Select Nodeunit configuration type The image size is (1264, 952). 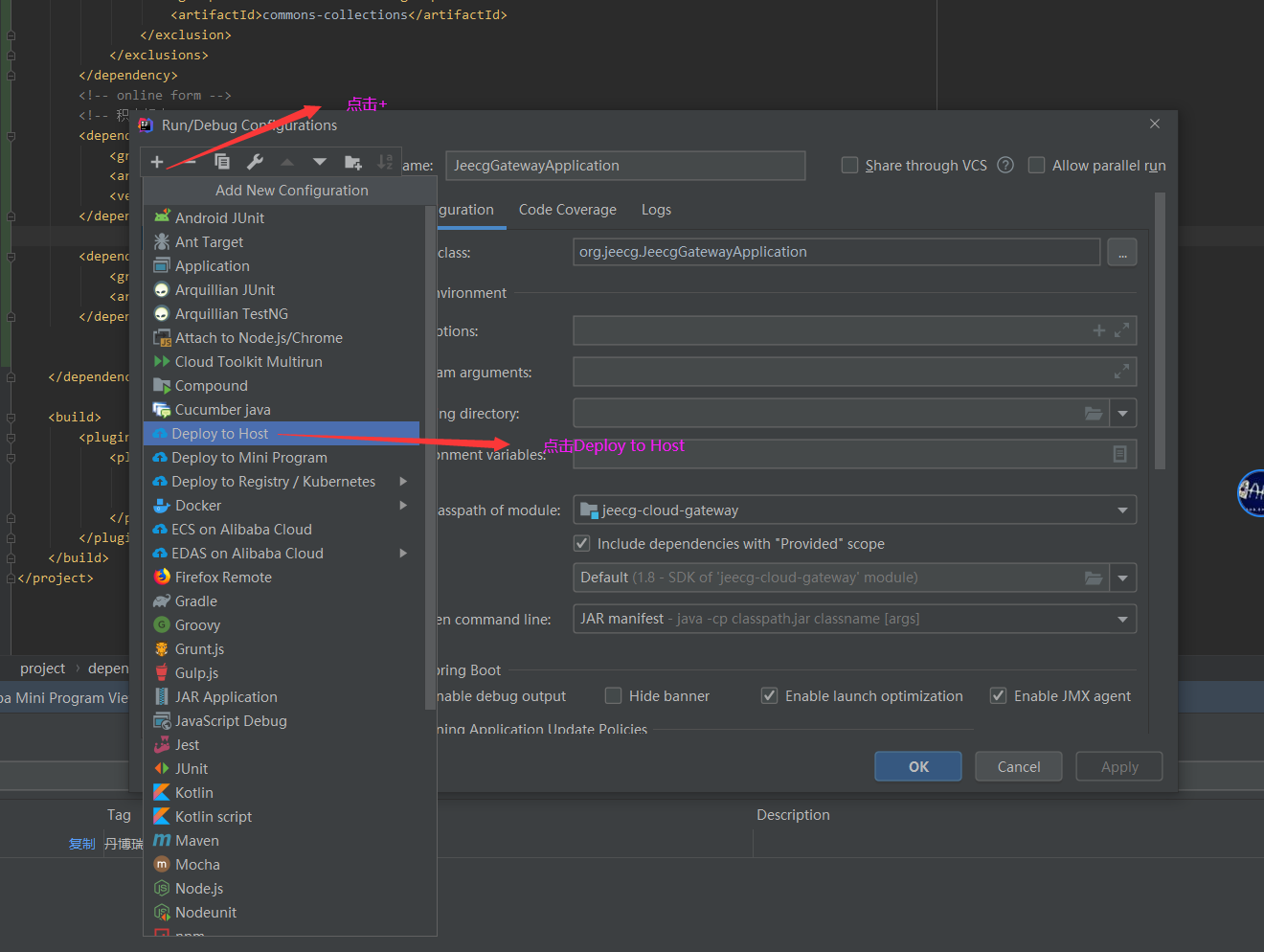click(x=282, y=912)
